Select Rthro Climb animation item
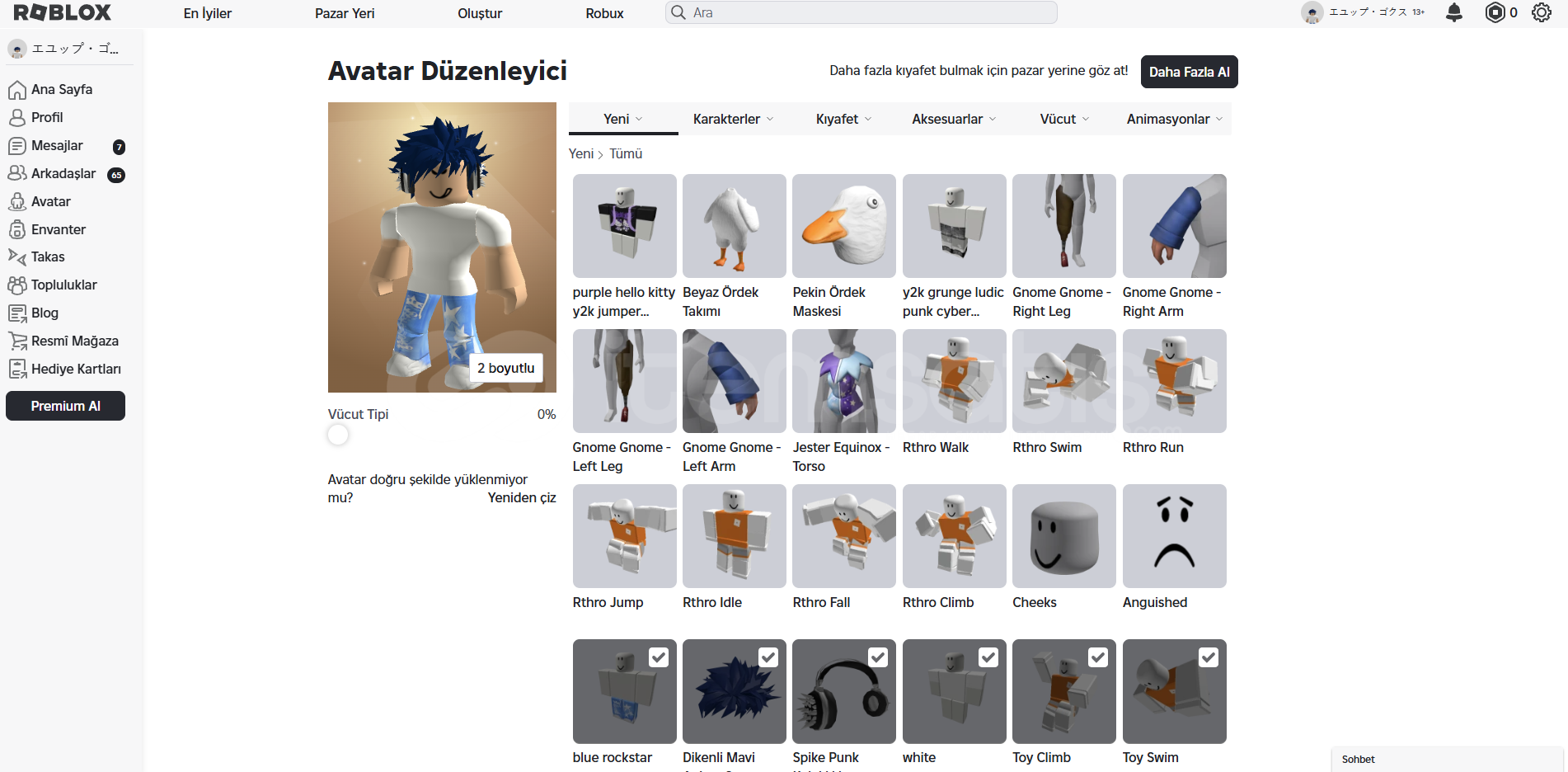Screen dimensions: 1568x772 (955, 536)
